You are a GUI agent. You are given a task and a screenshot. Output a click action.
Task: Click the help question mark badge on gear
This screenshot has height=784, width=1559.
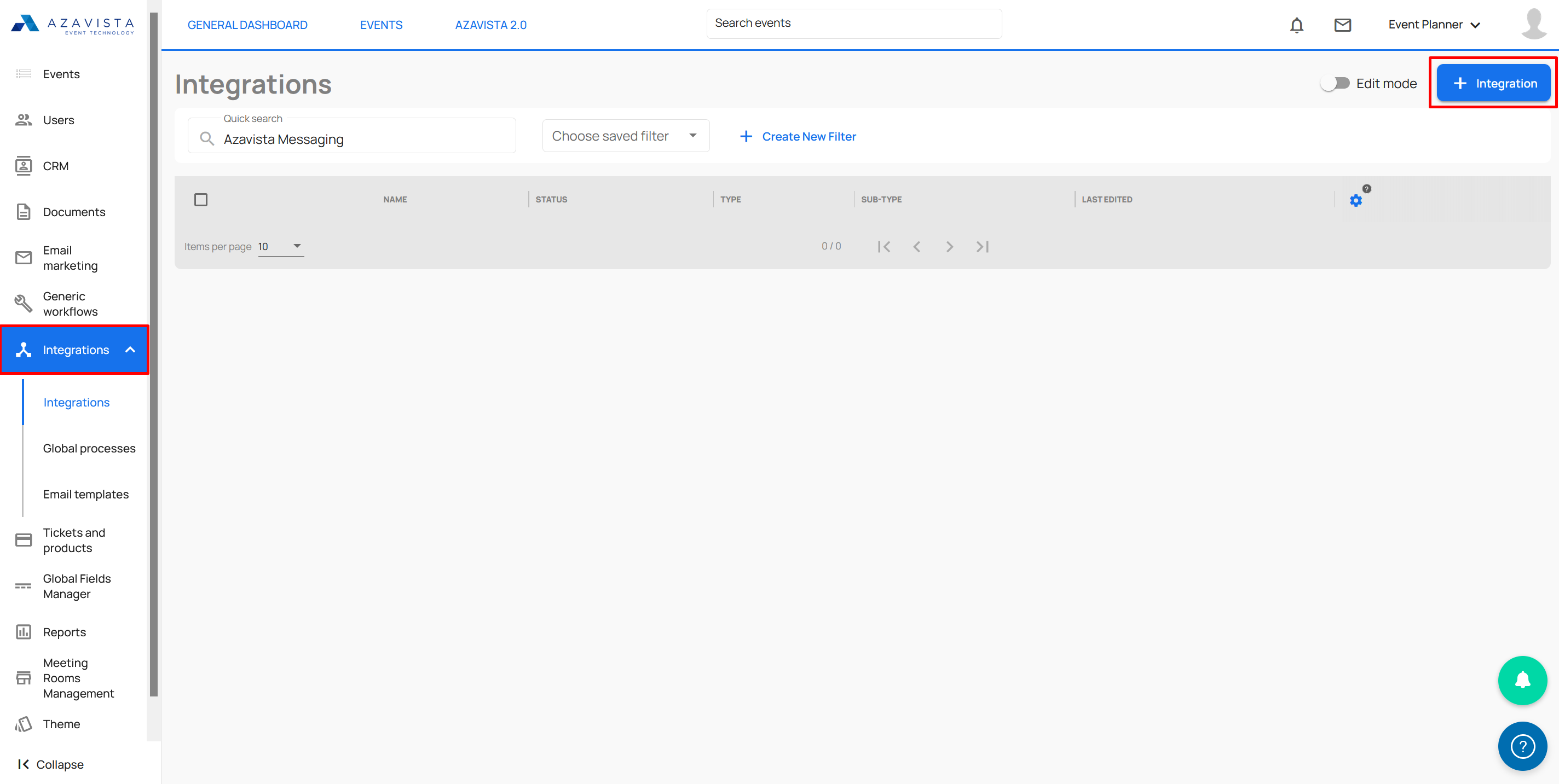tap(1366, 189)
